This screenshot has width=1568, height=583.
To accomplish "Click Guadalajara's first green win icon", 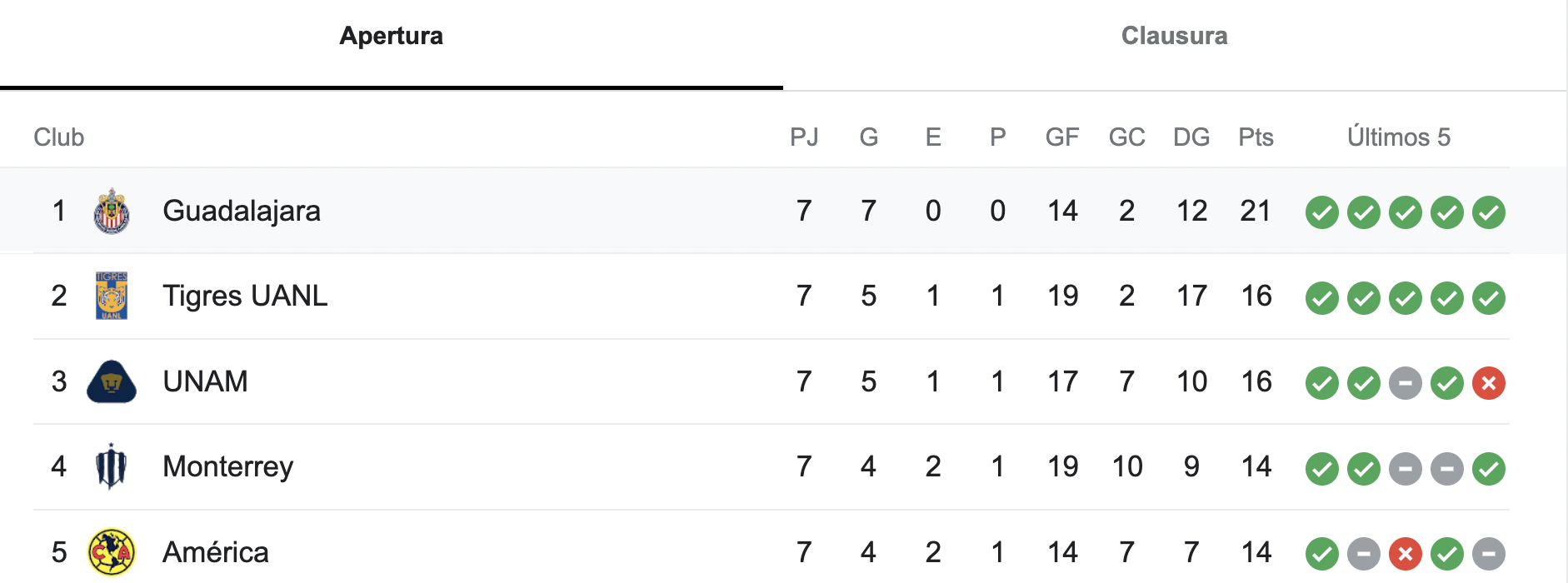I will coord(1321,212).
